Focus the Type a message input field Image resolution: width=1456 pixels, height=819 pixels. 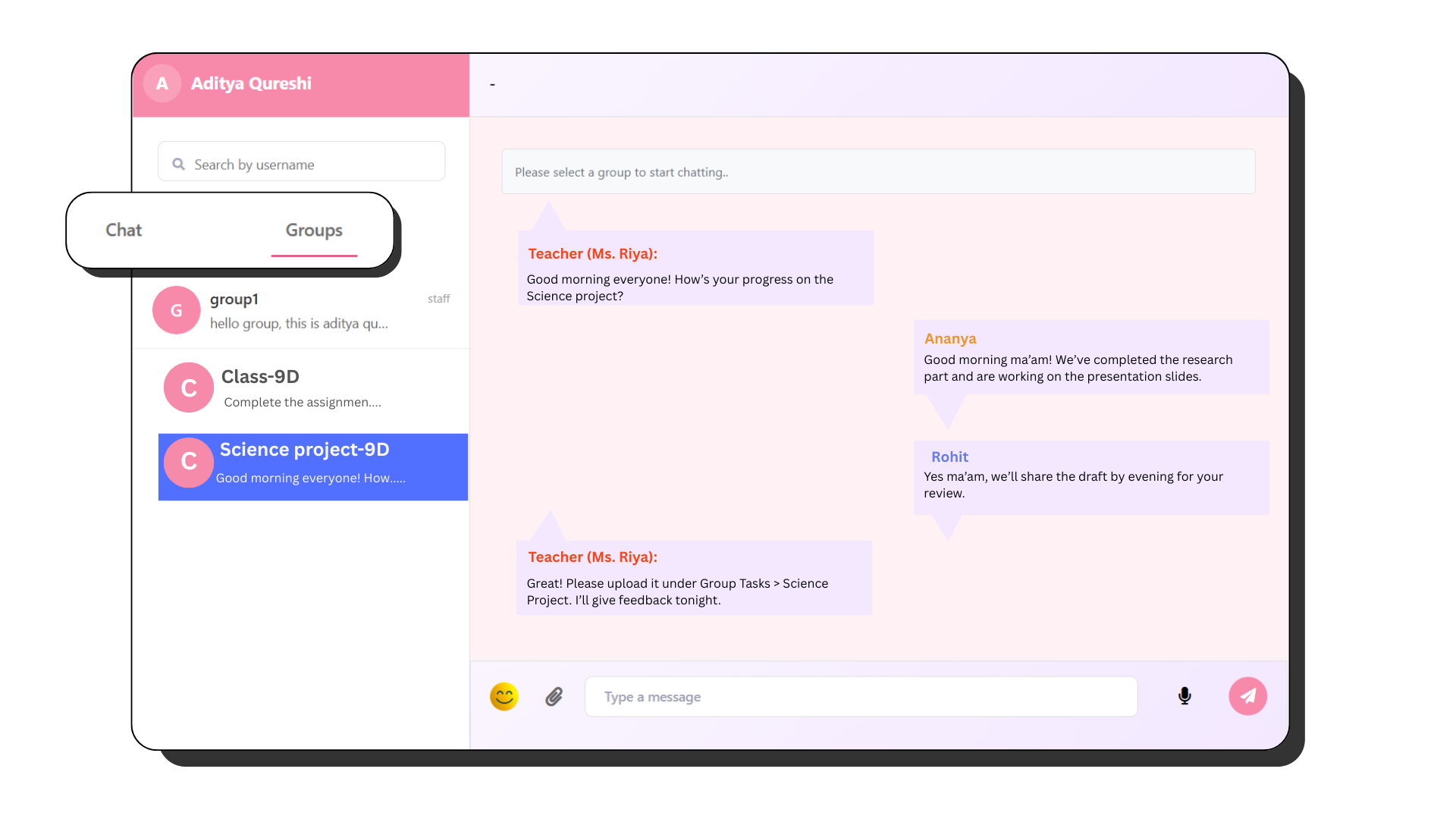tap(861, 696)
